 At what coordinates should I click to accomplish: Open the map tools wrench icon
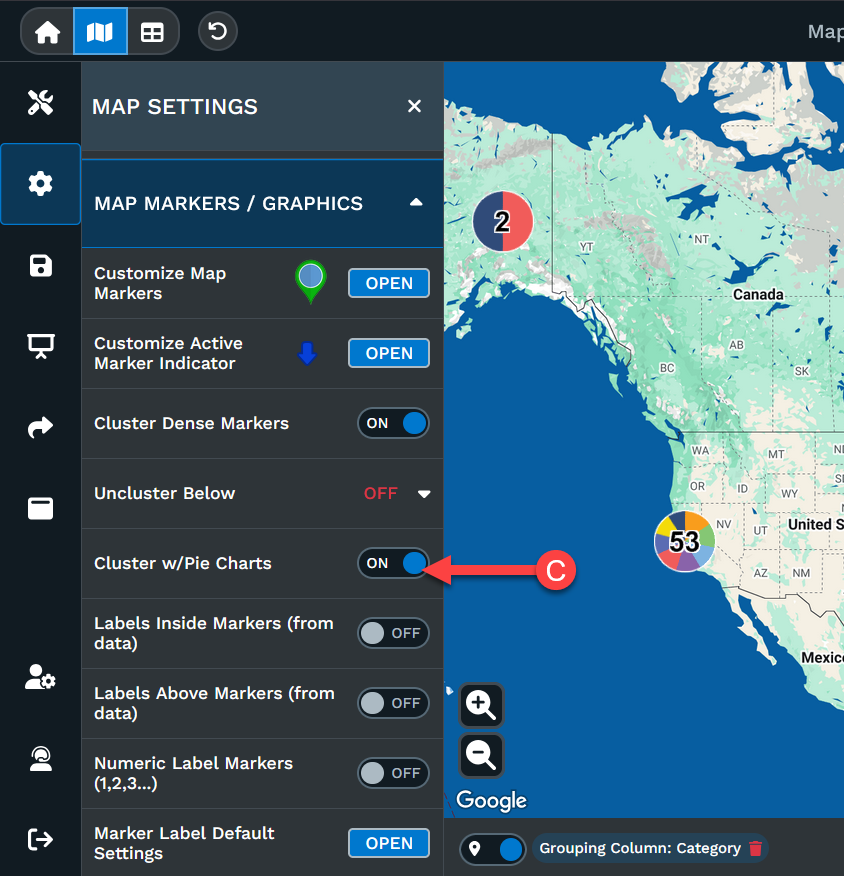40,102
